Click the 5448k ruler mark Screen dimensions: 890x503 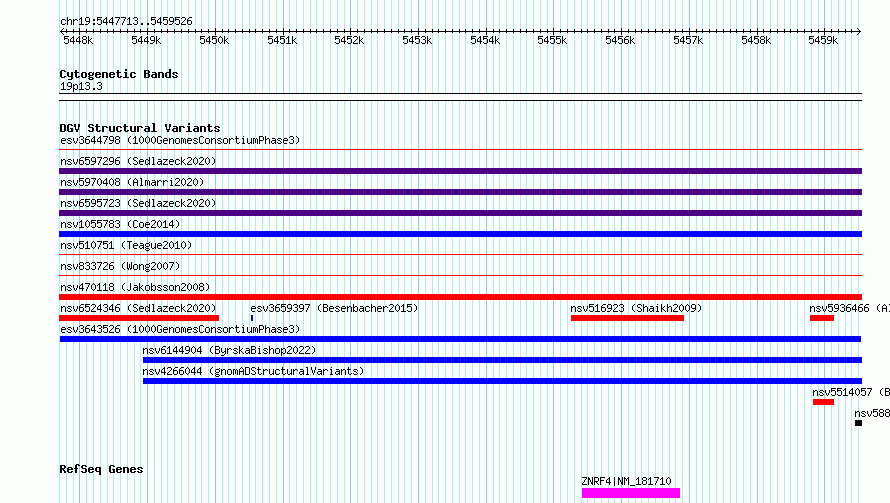[78, 40]
